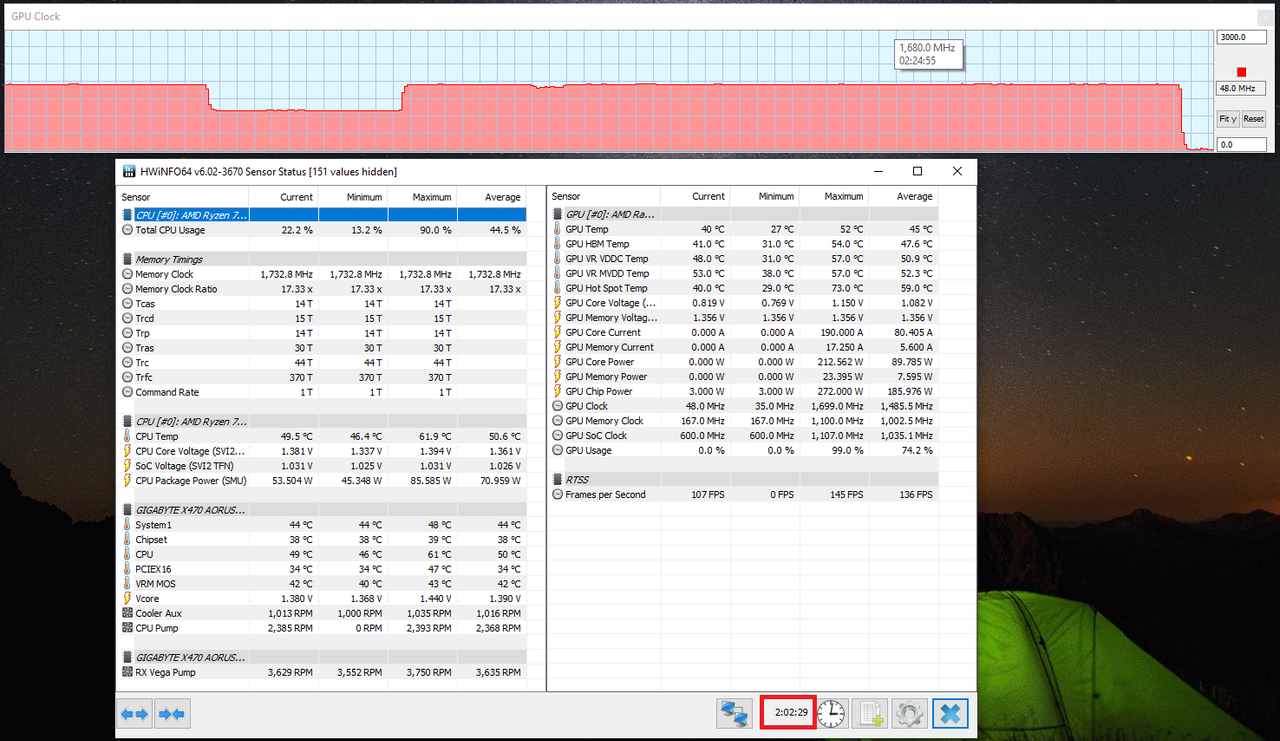Maximize the HWiNFO64 Sensor Status window
The width and height of the screenshot is (1280, 741).
pos(917,171)
